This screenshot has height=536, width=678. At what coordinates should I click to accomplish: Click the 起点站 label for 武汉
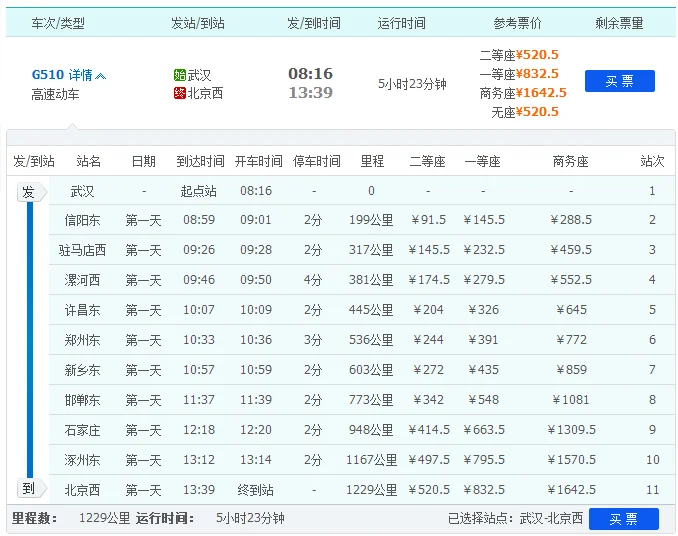(198, 191)
